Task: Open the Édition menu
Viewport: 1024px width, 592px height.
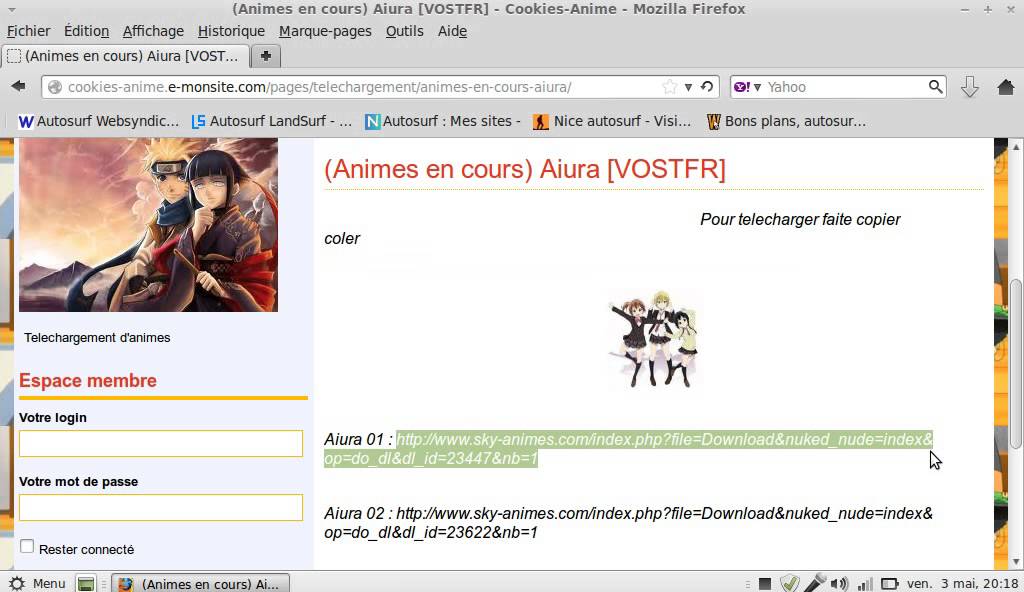Action: (x=86, y=31)
